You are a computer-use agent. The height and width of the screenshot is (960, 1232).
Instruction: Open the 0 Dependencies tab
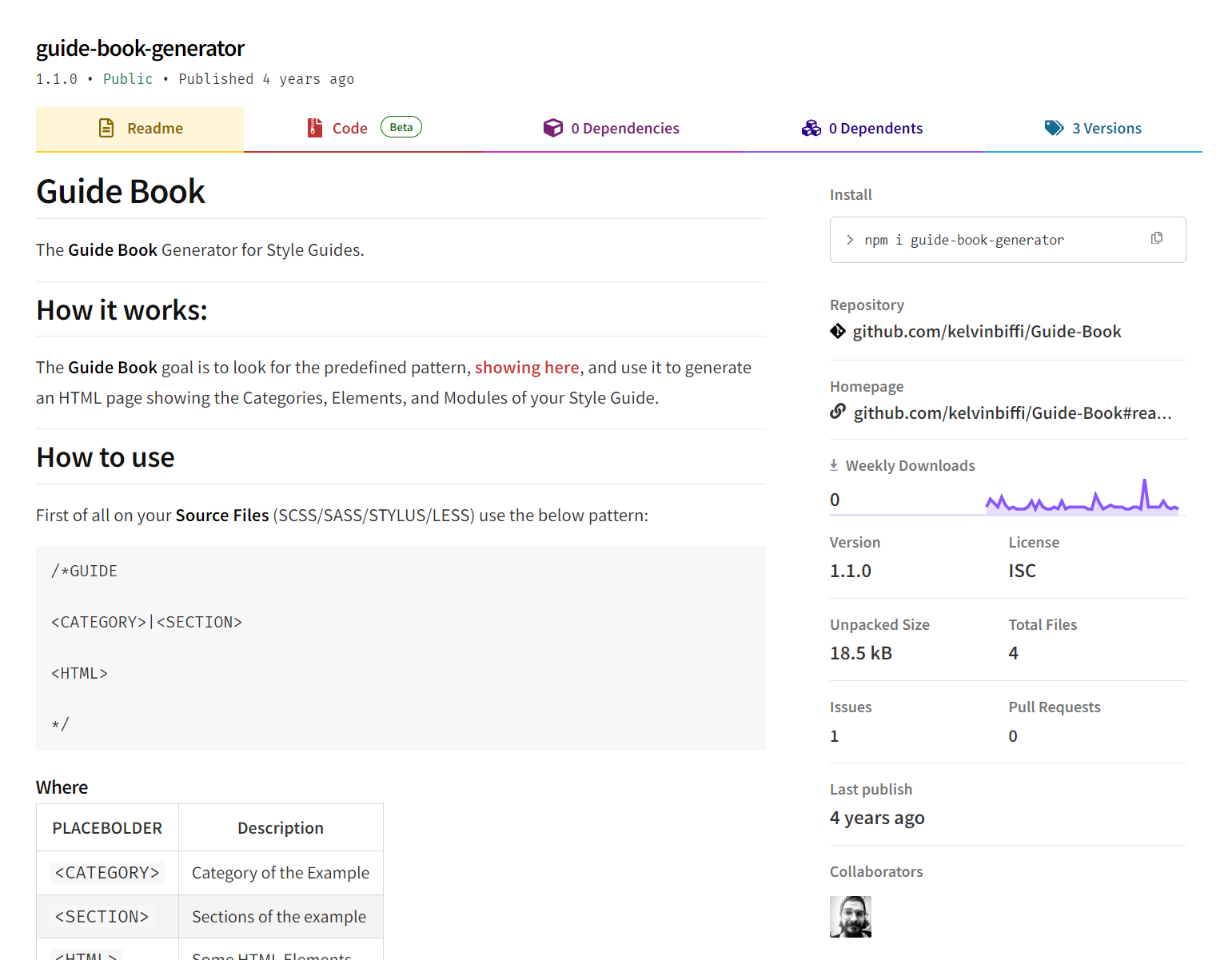(624, 129)
